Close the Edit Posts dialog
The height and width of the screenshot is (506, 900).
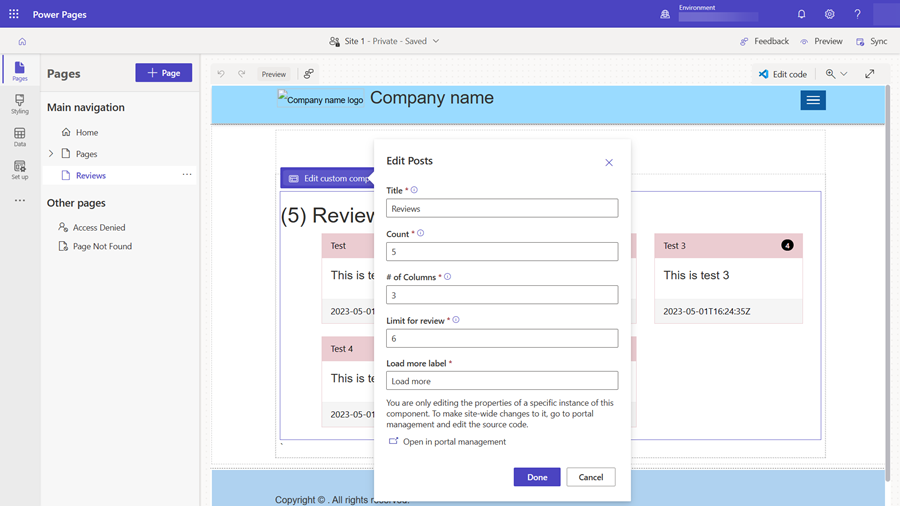click(609, 163)
